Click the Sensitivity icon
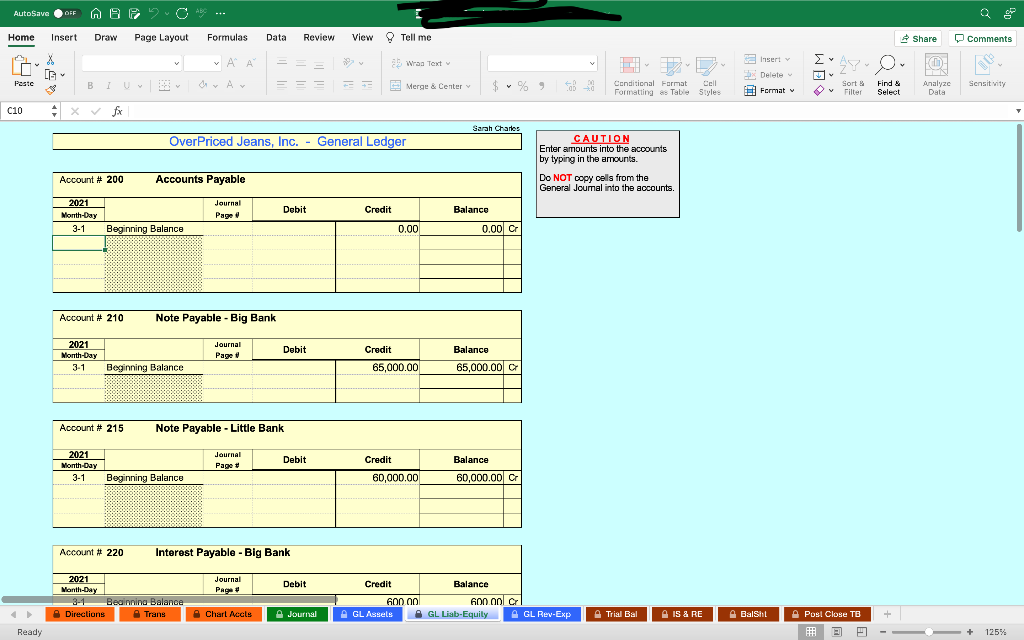Screen dimensions: 1024x640 point(985,65)
